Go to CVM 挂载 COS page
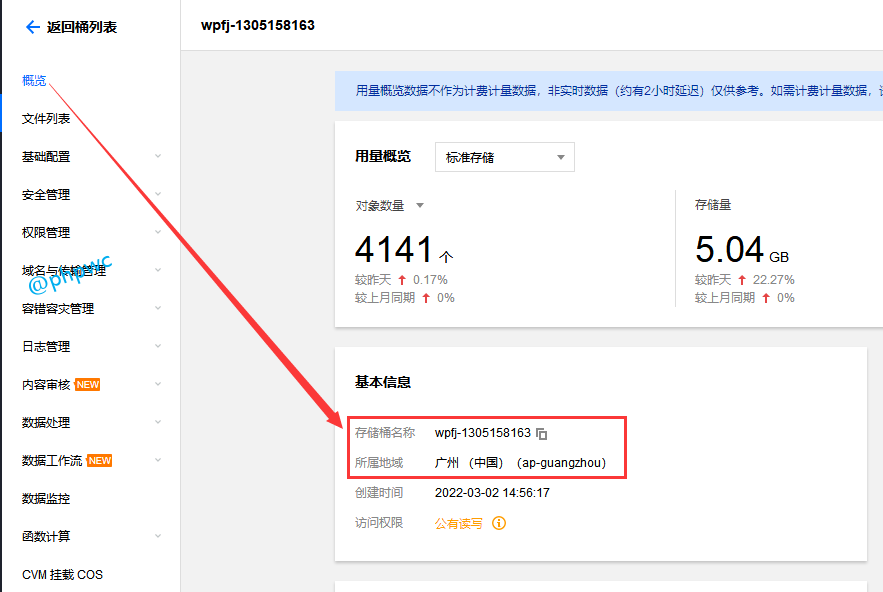The height and width of the screenshot is (592, 883). coord(62,575)
